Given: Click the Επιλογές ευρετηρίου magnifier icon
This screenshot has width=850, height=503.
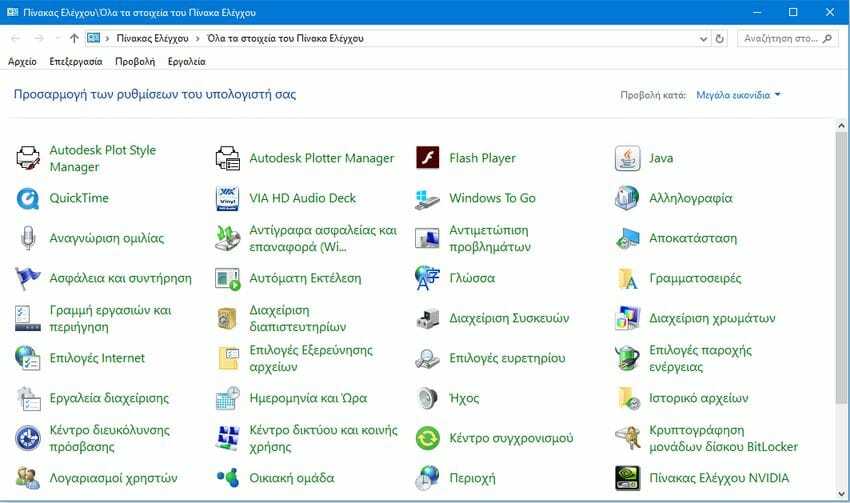Looking at the screenshot, I should [x=428, y=359].
